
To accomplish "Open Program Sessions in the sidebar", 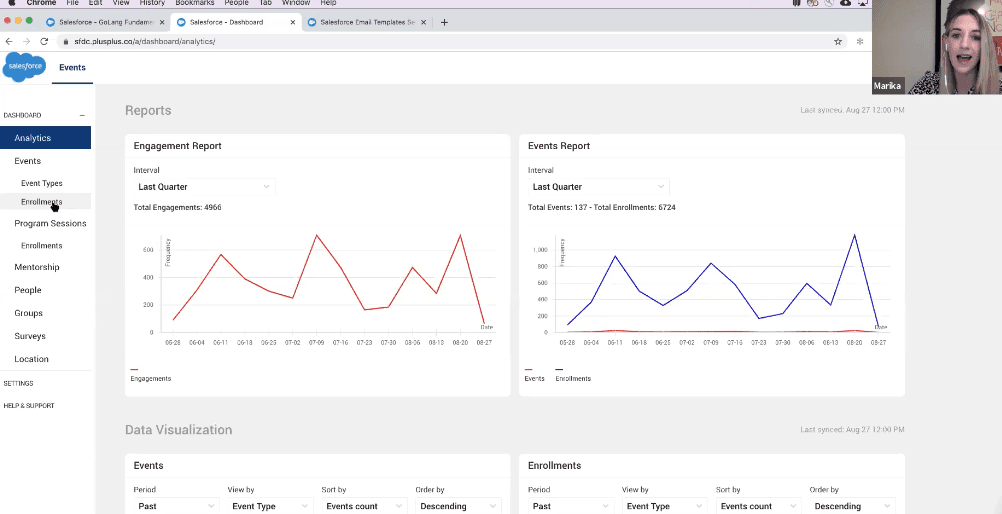I will [x=50, y=223].
